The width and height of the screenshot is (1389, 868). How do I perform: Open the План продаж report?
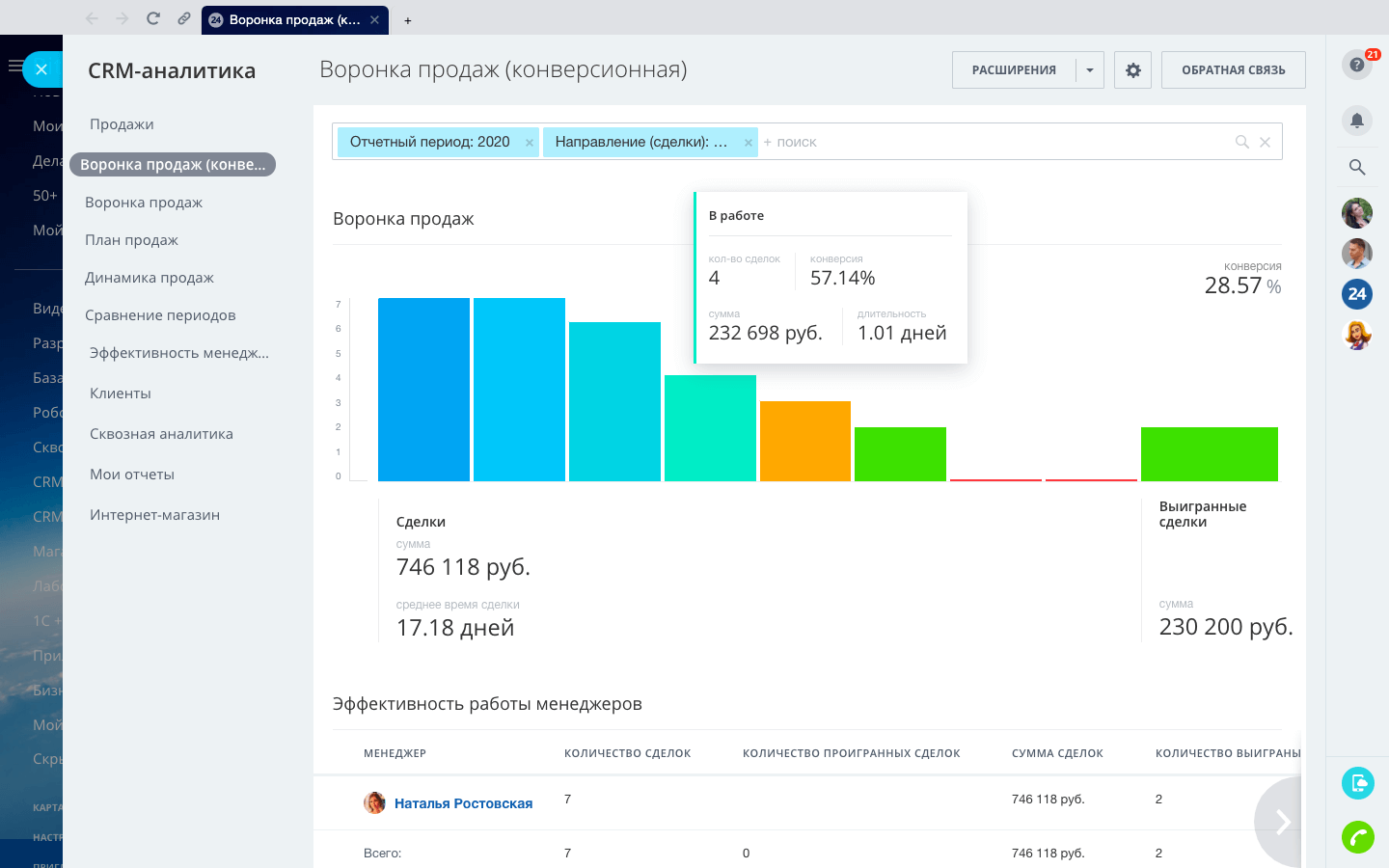[131, 240]
